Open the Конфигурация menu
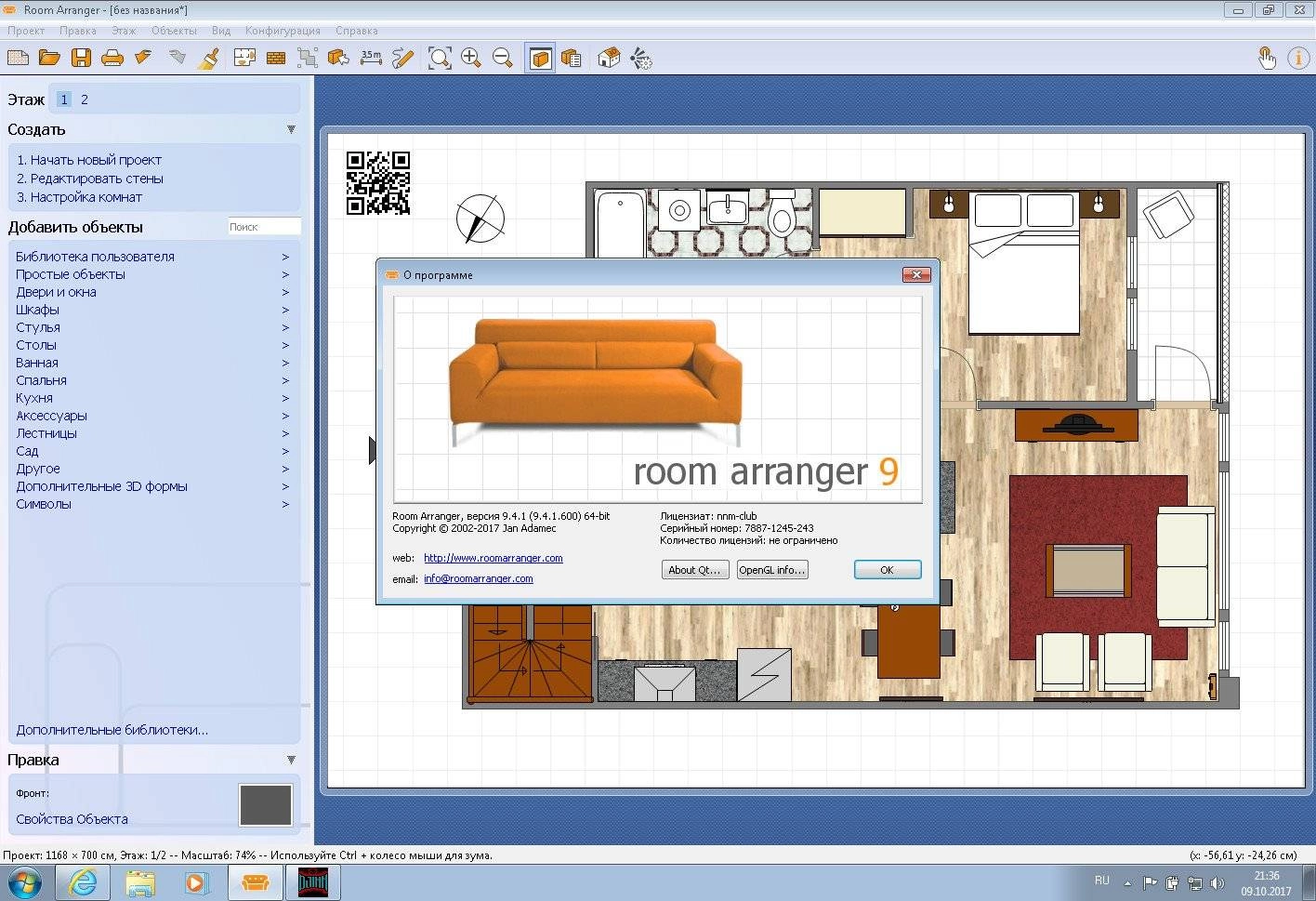This screenshot has width=1316, height=901. tap(283, 31)
